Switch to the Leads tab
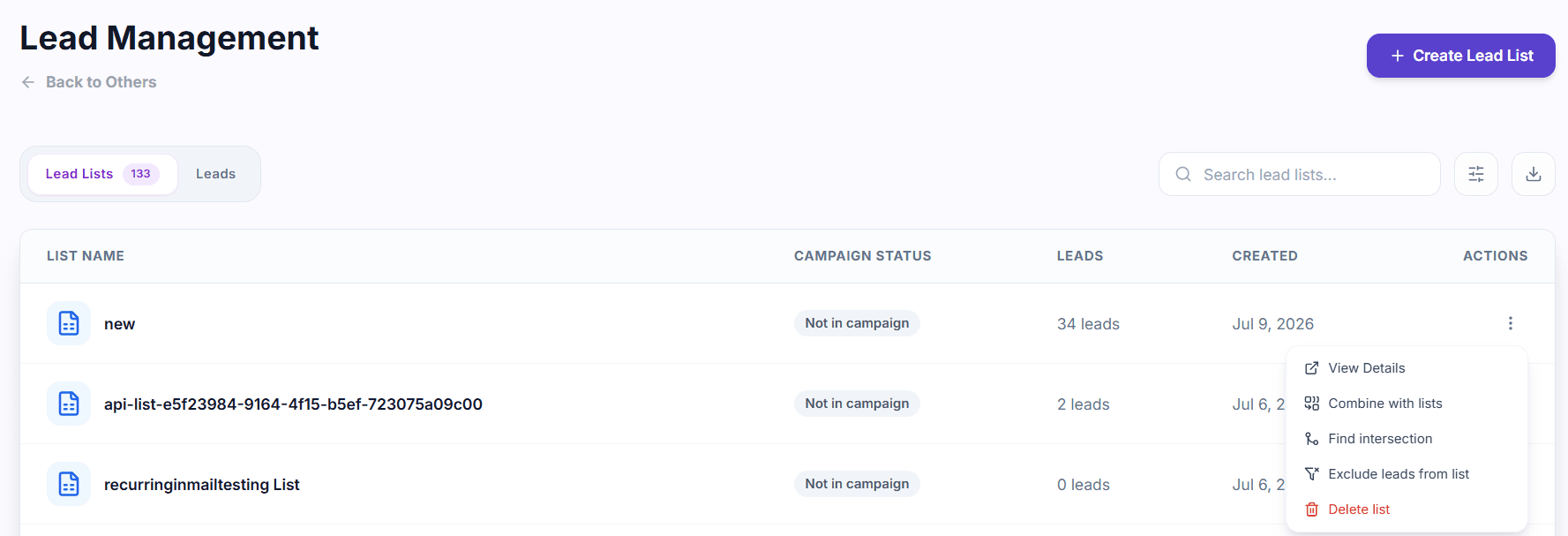1568x536 pixels. (215, 174)
